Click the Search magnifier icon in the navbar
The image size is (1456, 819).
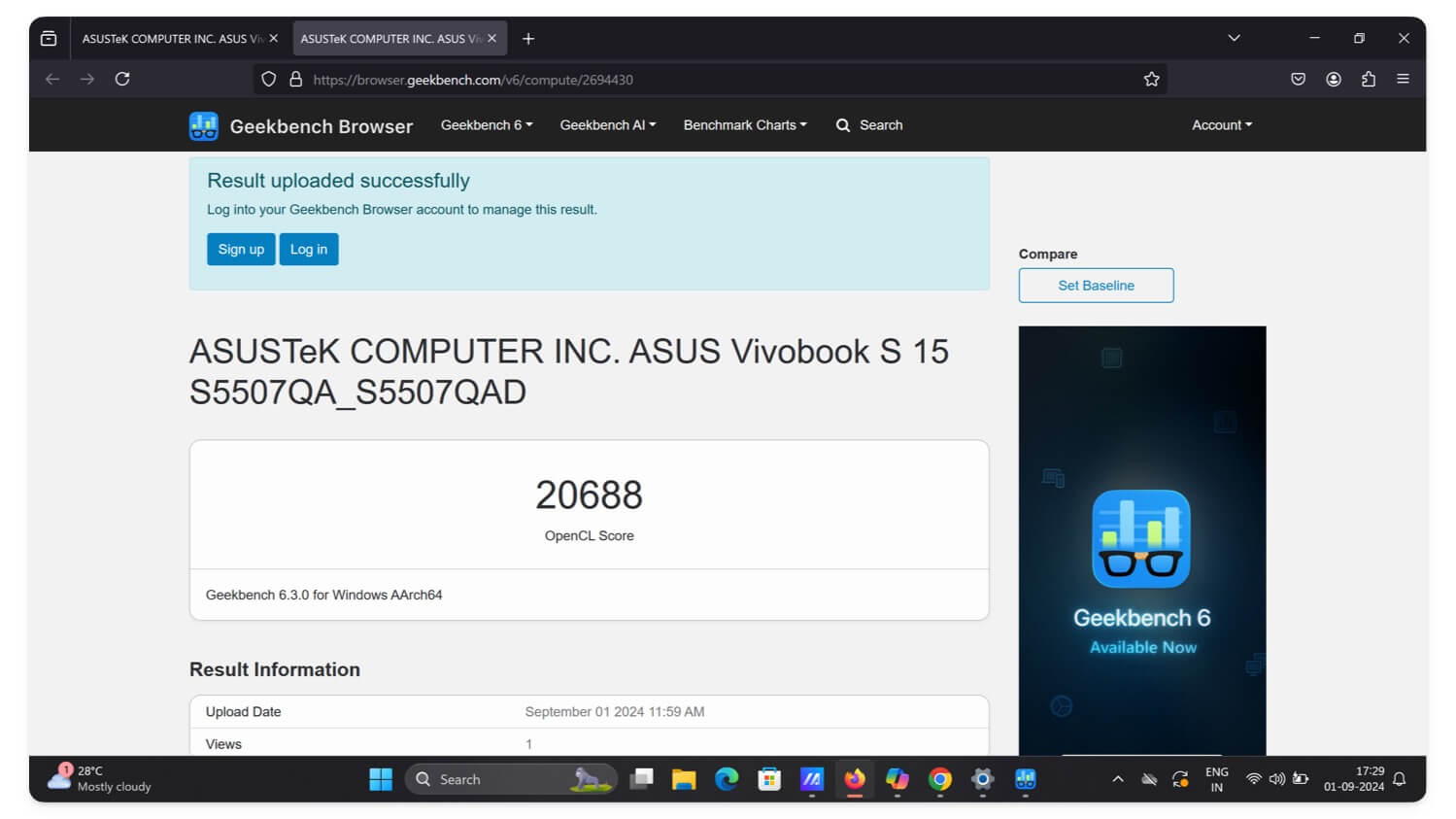tap(842, 125)
